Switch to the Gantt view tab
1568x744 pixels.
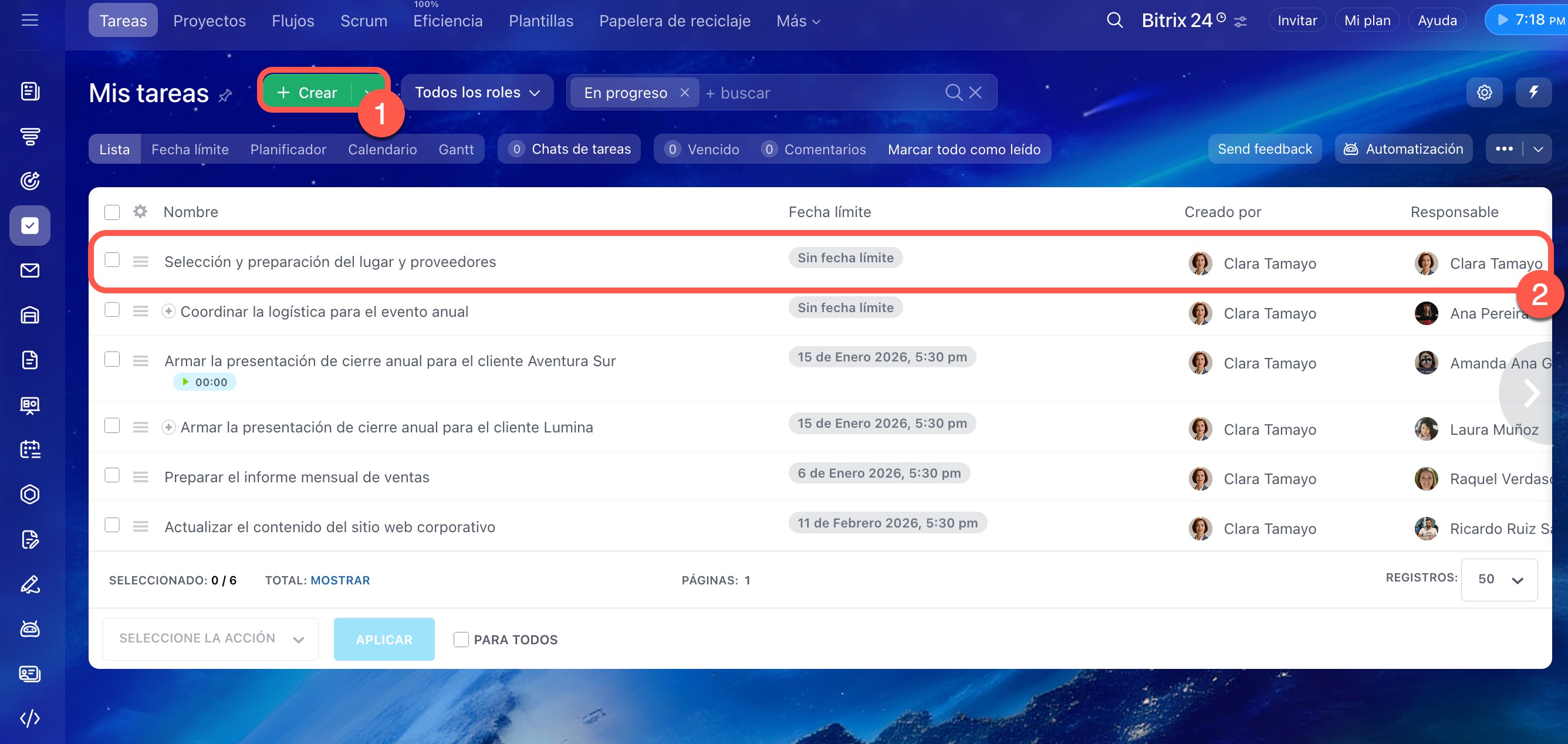[x=456, y=149]
